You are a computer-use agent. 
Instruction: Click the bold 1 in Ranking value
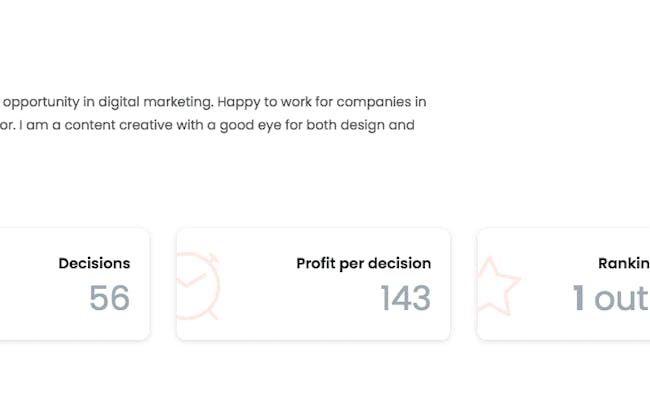(578, 298)
